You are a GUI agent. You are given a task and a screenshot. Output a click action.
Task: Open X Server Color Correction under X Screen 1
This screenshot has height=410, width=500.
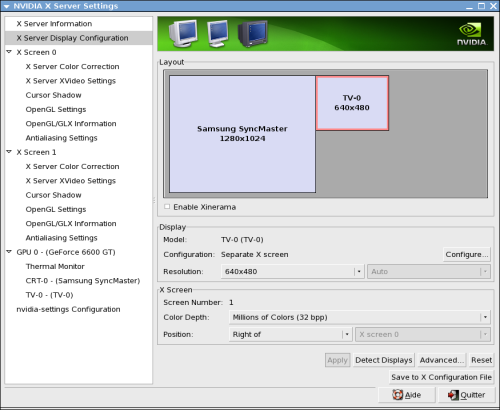72,166
